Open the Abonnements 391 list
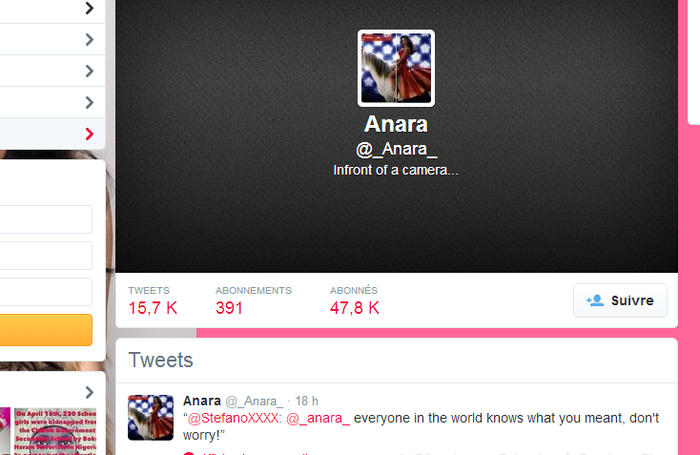Viewport: 700px width, 455px height. coord(253,301)
